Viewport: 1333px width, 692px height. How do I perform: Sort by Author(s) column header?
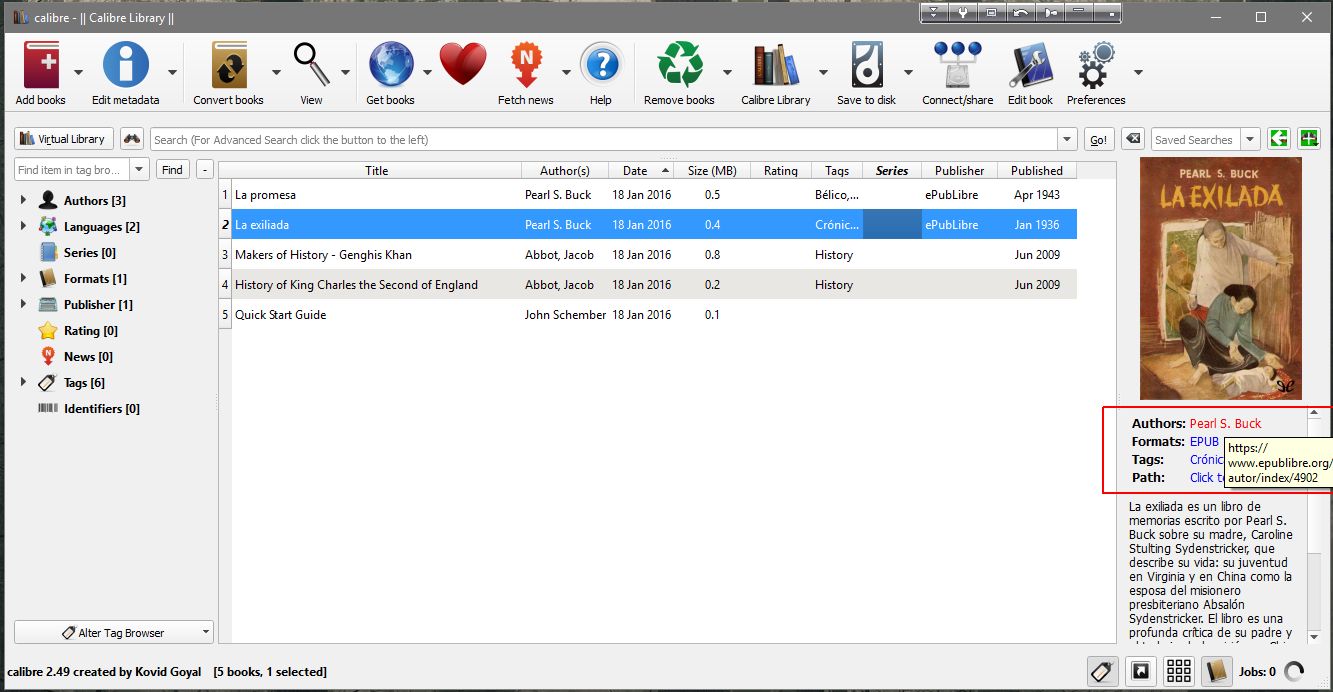565,170
